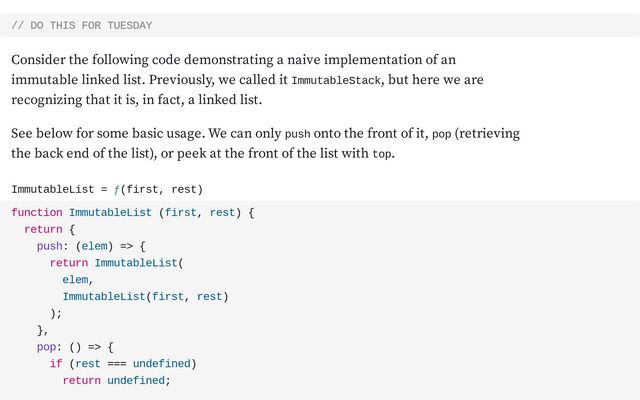The height and width of the screenshot is (400, 640).
Task: Click the italic f function symbol
Action: (x=117, y=190)
